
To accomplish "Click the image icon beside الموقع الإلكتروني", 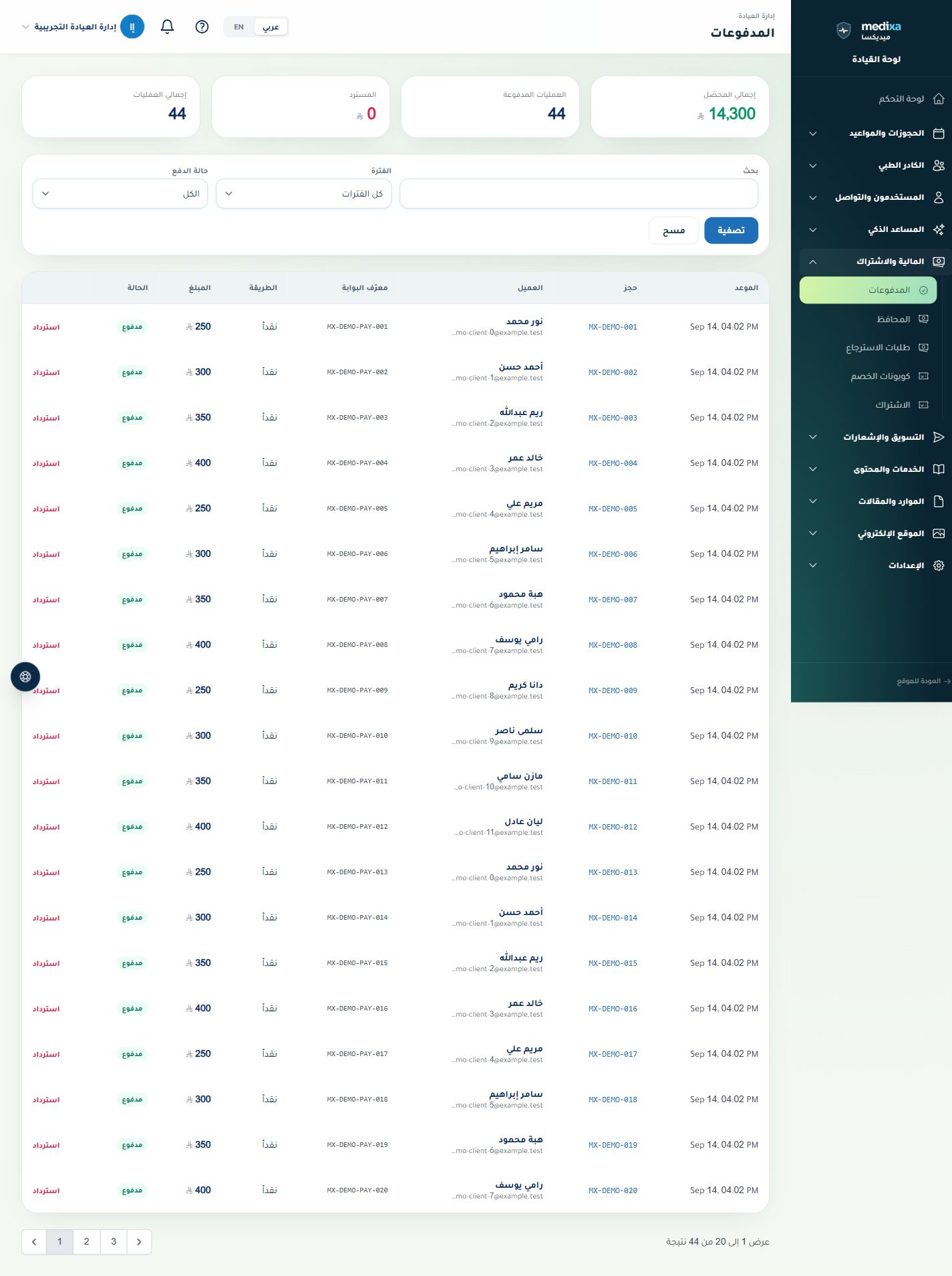I will point(939,533).
